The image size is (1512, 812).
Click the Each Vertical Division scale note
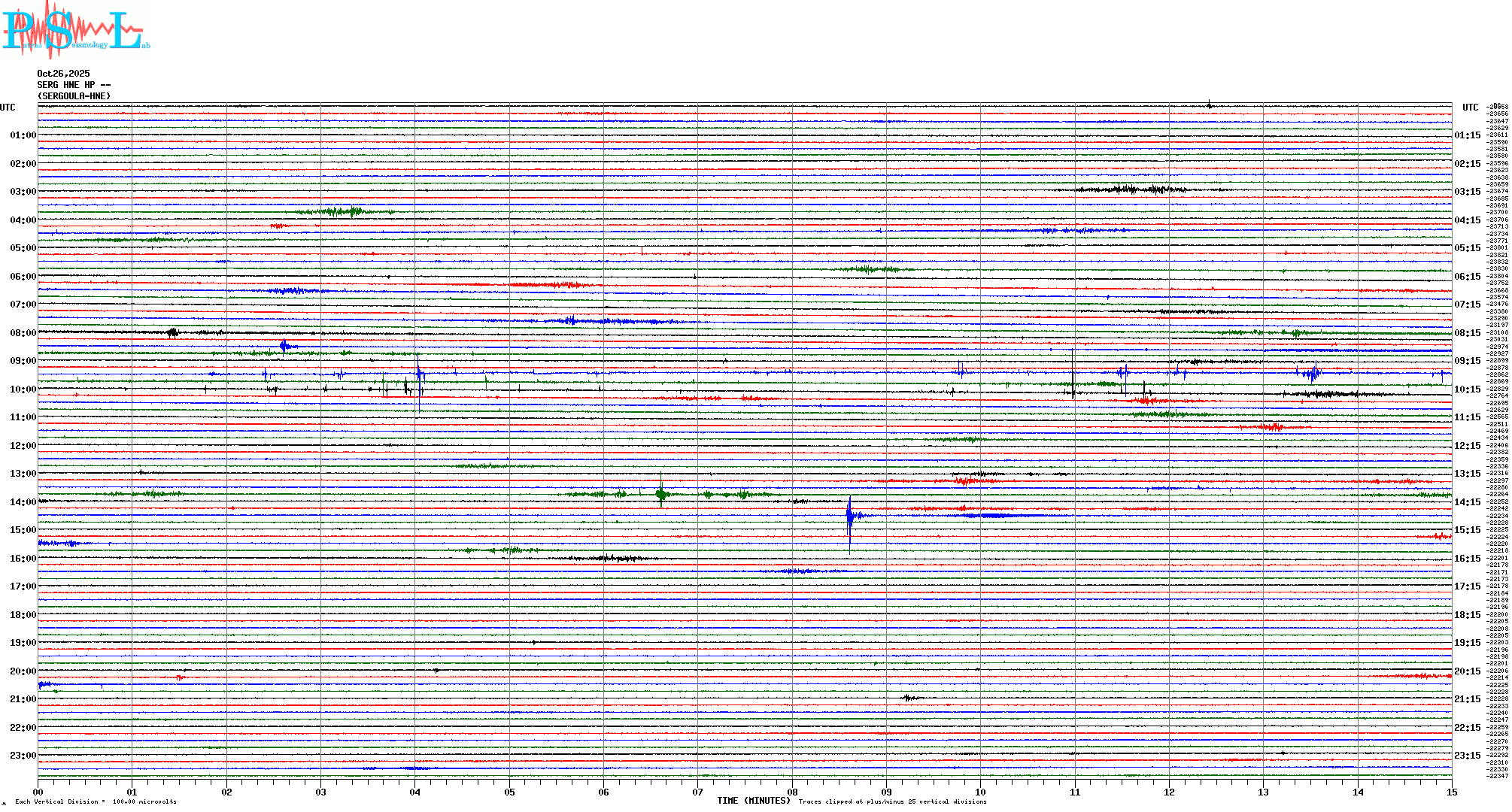[96, 801]
